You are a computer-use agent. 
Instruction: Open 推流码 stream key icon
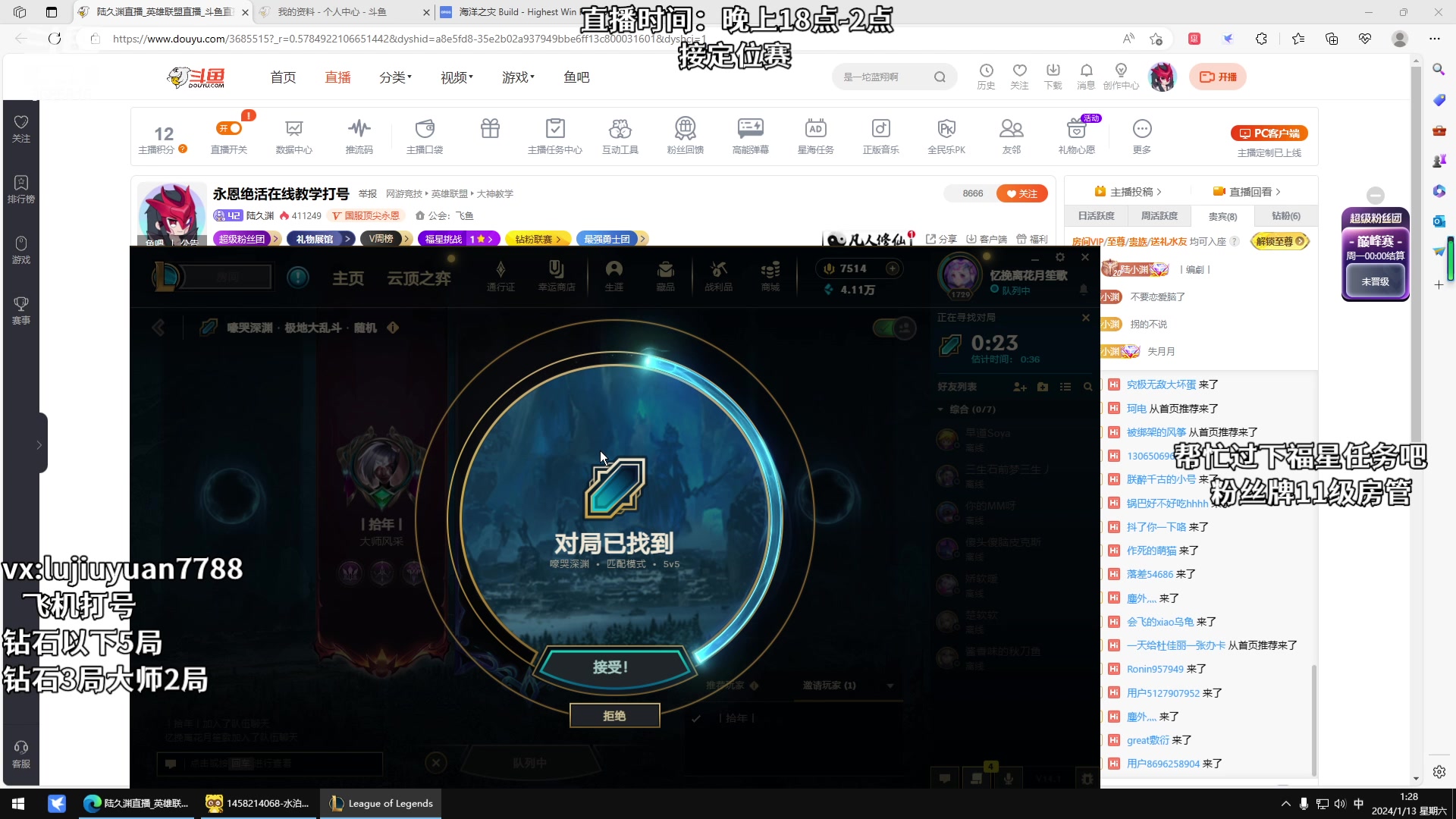(x=359, y=136)
